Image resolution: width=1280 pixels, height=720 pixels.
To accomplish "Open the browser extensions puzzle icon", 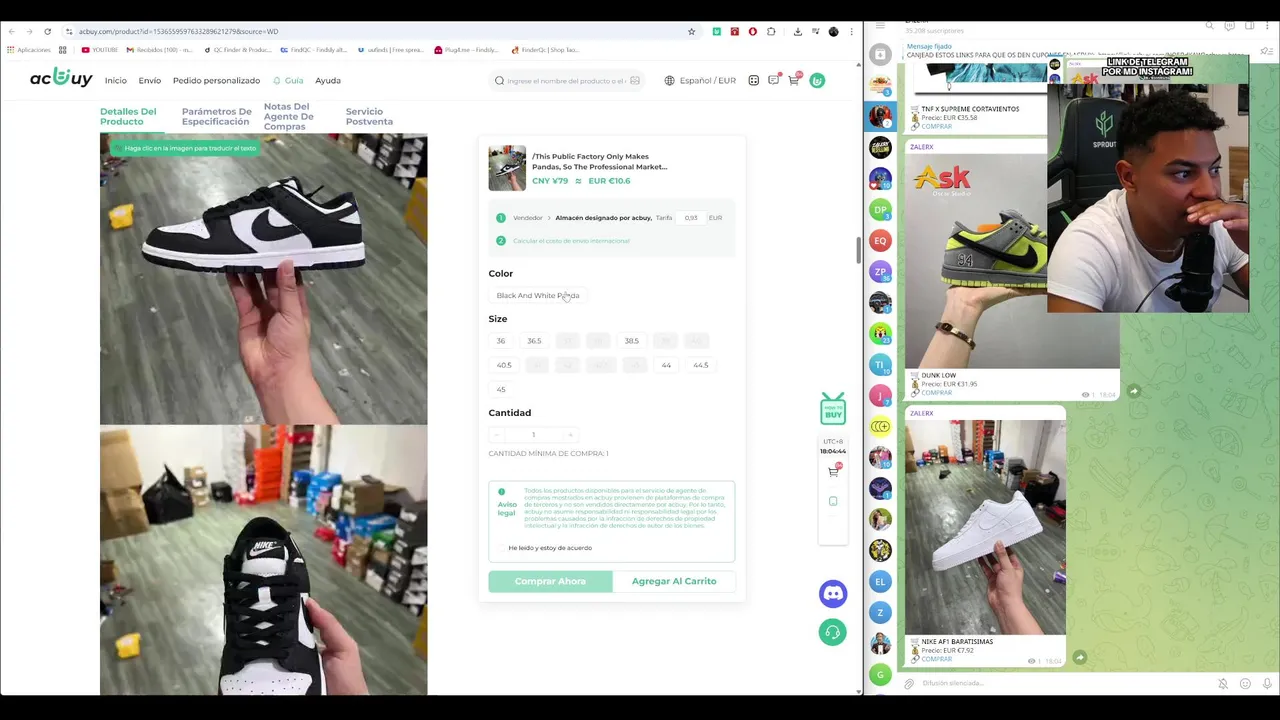I will (x=771, y=31).
